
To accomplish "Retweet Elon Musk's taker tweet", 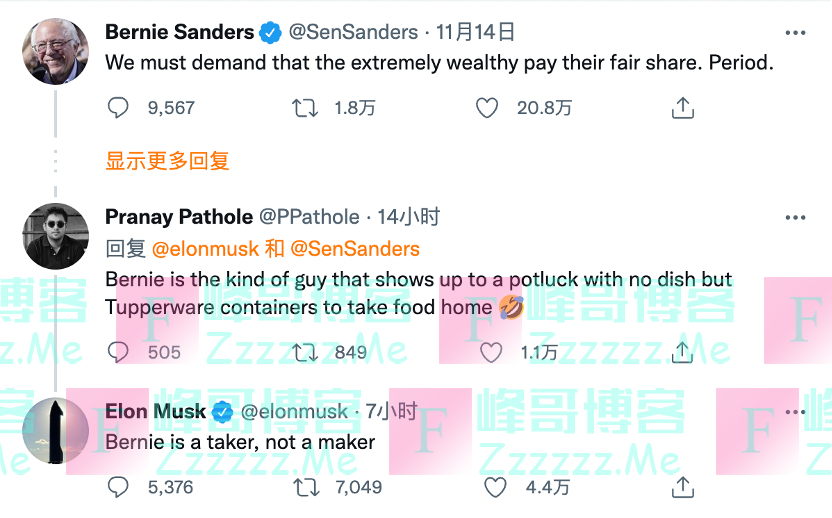I will click(304, 487).
